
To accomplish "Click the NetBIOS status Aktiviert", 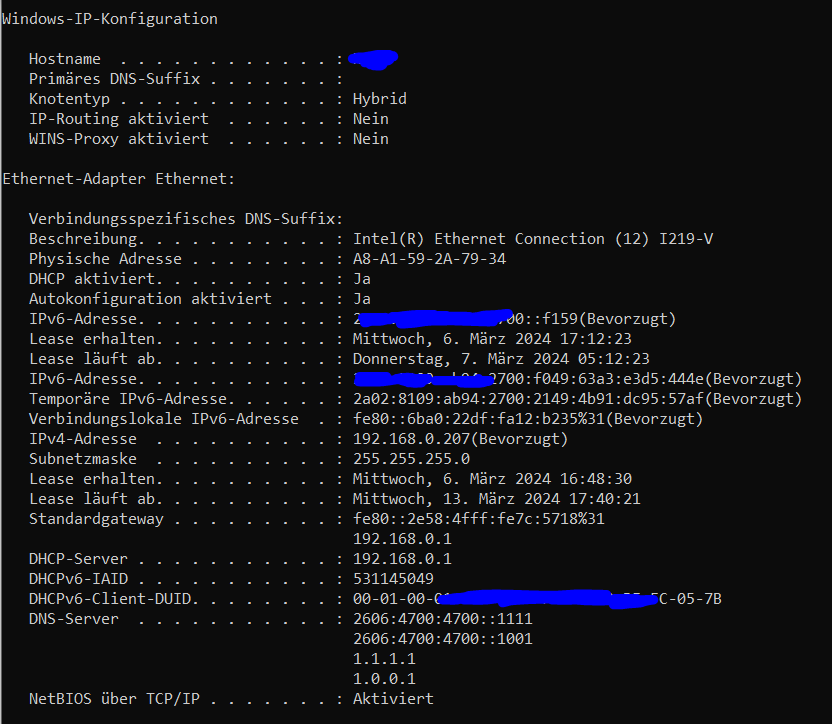I will click(393, 699).
